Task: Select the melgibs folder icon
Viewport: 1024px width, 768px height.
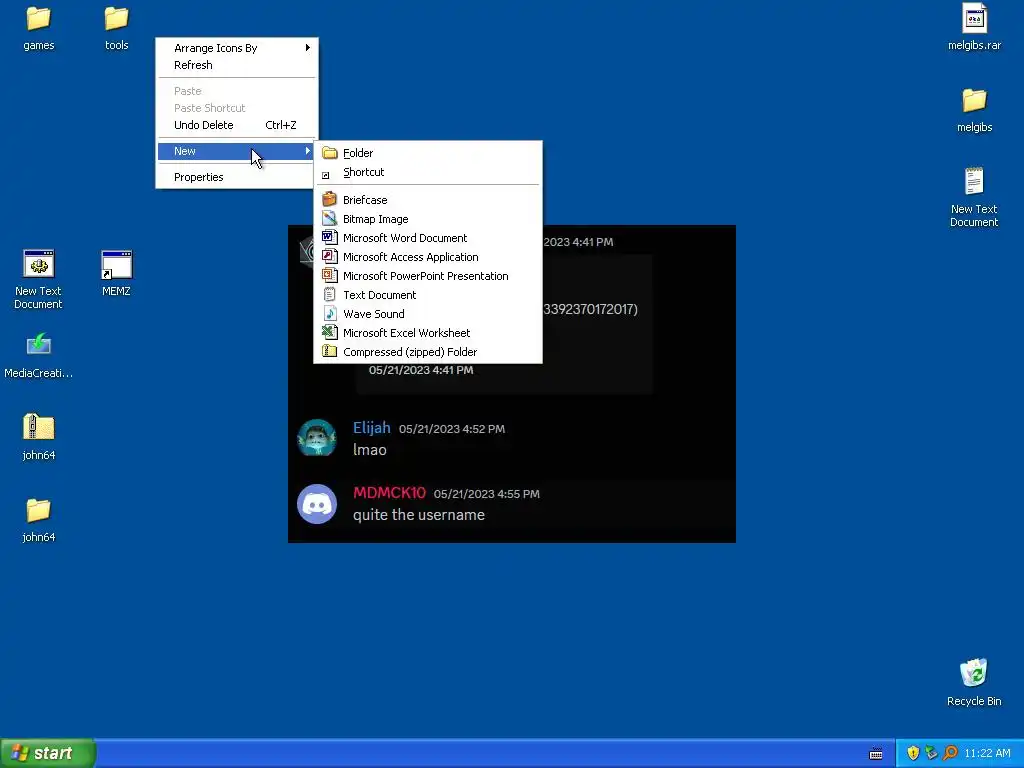Action: click(x=974, y=101)
